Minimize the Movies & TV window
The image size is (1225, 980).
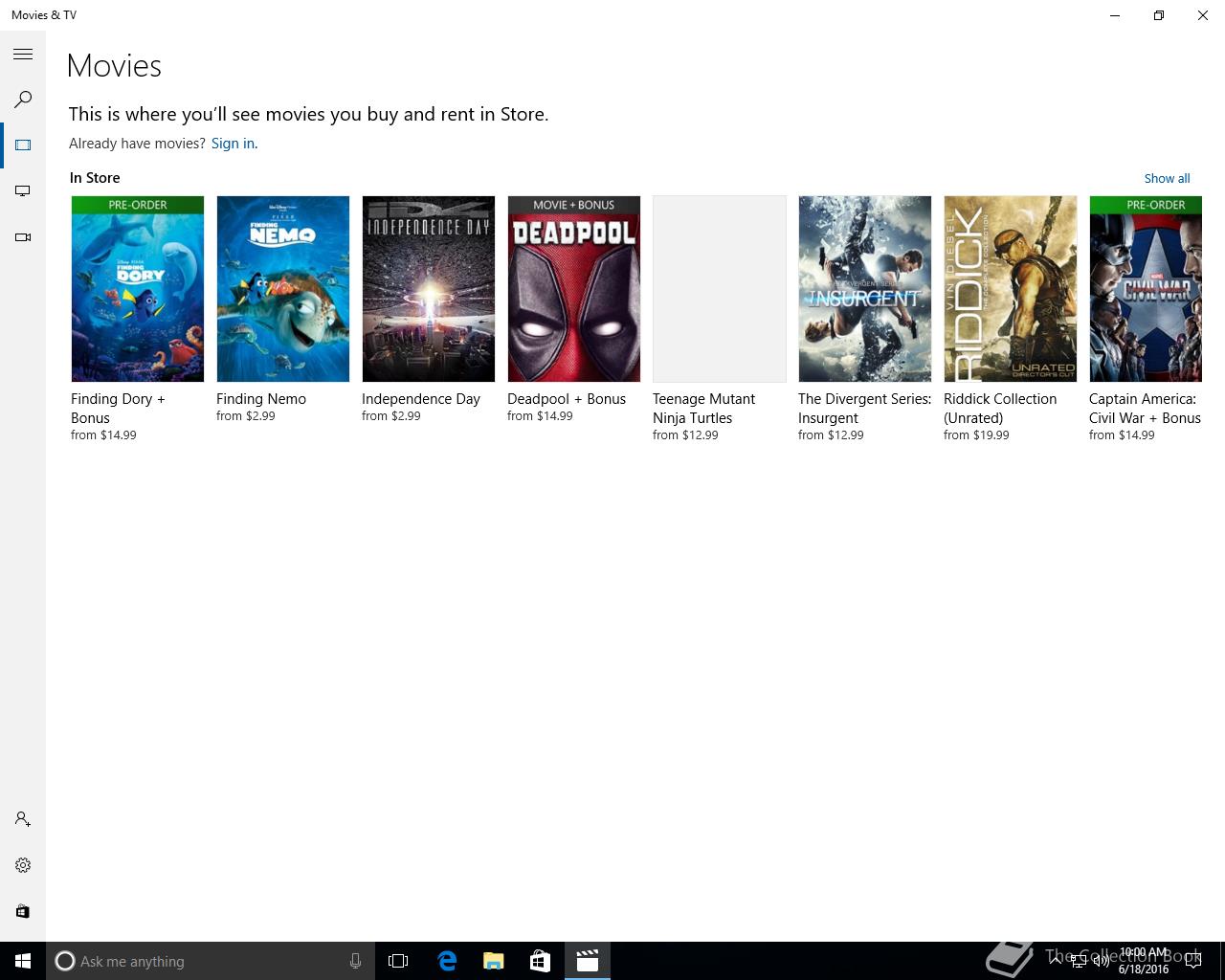[x=1115, y=15]
